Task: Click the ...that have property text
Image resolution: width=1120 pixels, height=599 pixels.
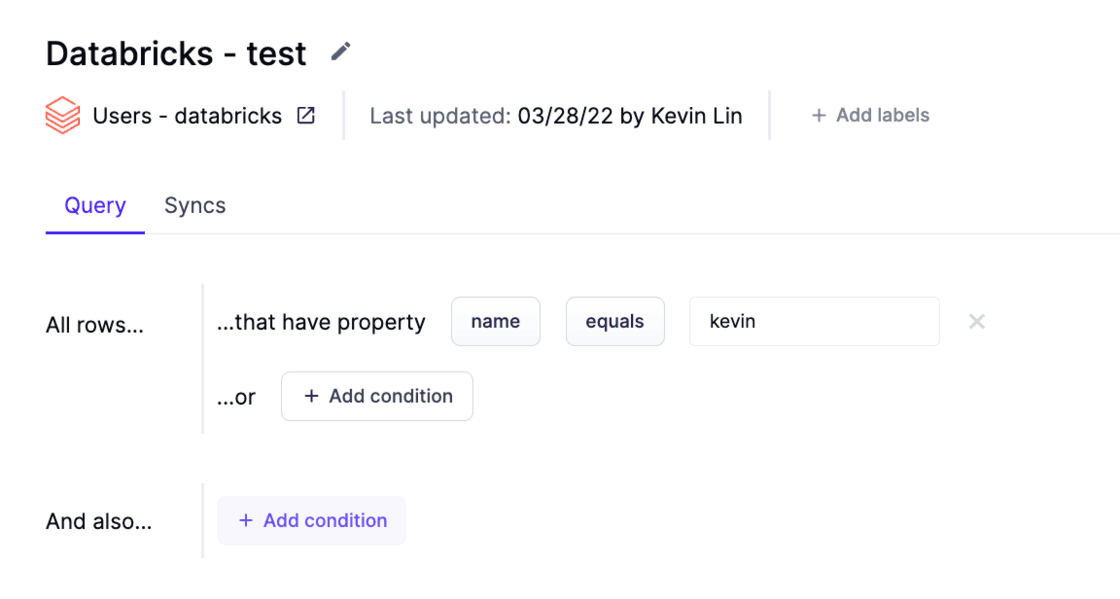Action: pos(321,322)
